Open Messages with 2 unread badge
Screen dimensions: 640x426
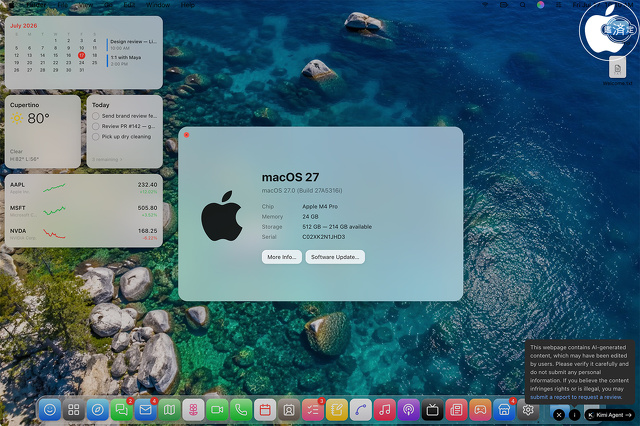(122, 409)
